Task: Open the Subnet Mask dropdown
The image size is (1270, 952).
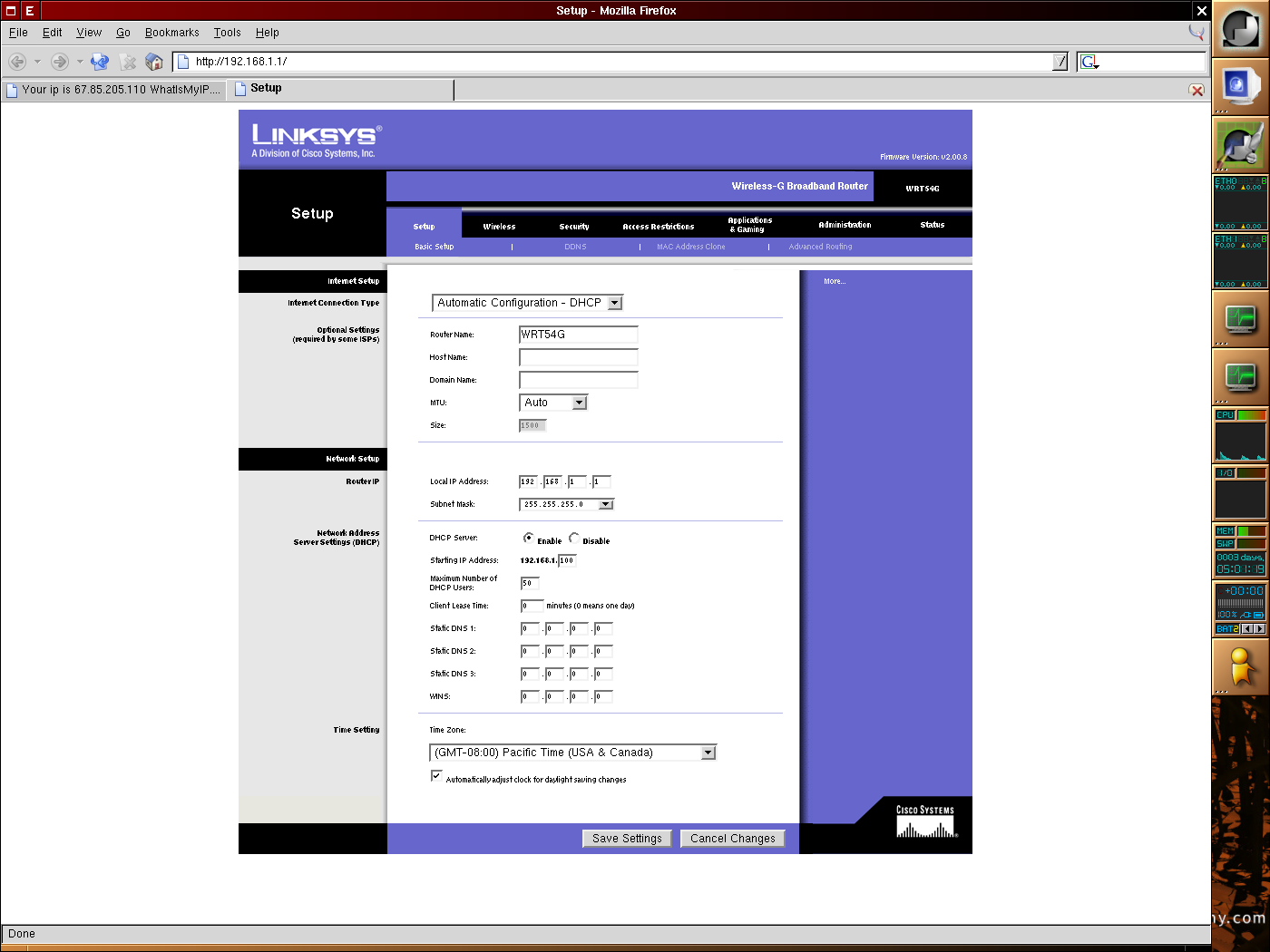Action: 567,504
